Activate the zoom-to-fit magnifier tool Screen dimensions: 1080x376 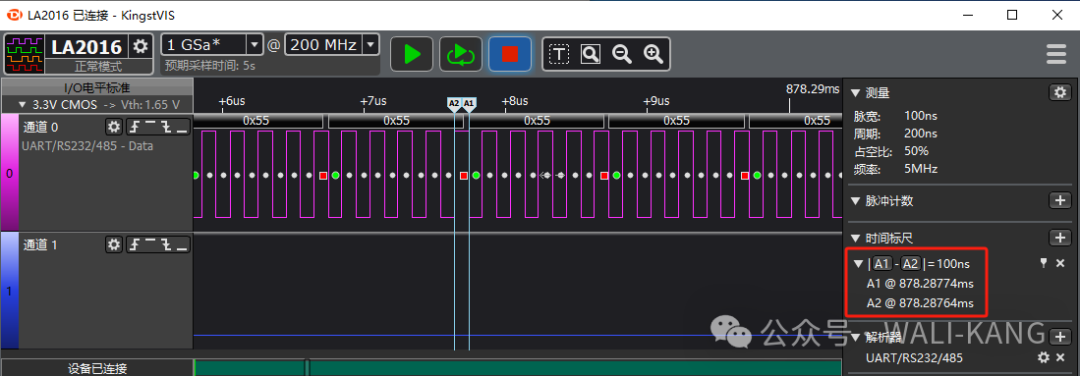tap(590, 54)
